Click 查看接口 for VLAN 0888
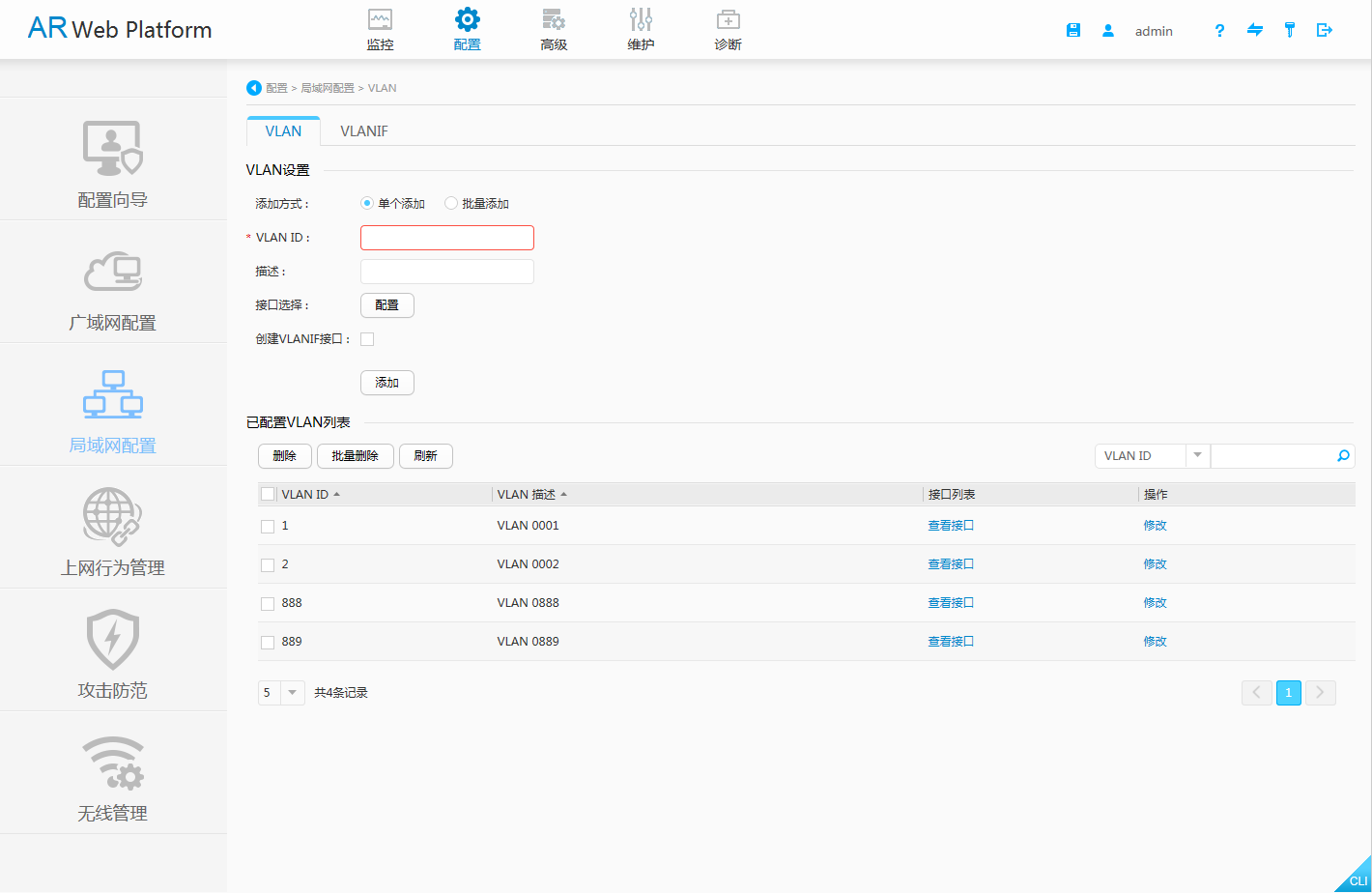Image resolution: width=1372 pixels, height=893 pixels. 951,603
